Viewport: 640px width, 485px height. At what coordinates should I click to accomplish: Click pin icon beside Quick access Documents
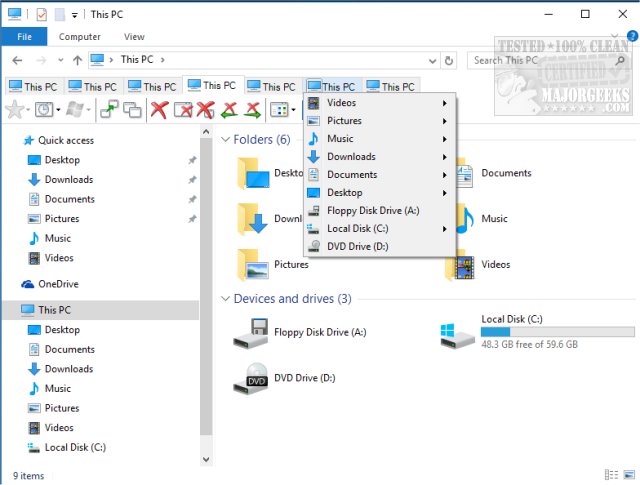click(192, 199)
